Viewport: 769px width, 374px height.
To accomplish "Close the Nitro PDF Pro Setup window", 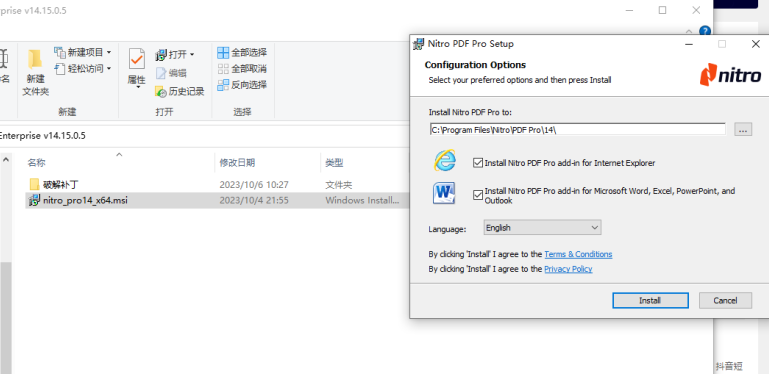I will [756, 44].
